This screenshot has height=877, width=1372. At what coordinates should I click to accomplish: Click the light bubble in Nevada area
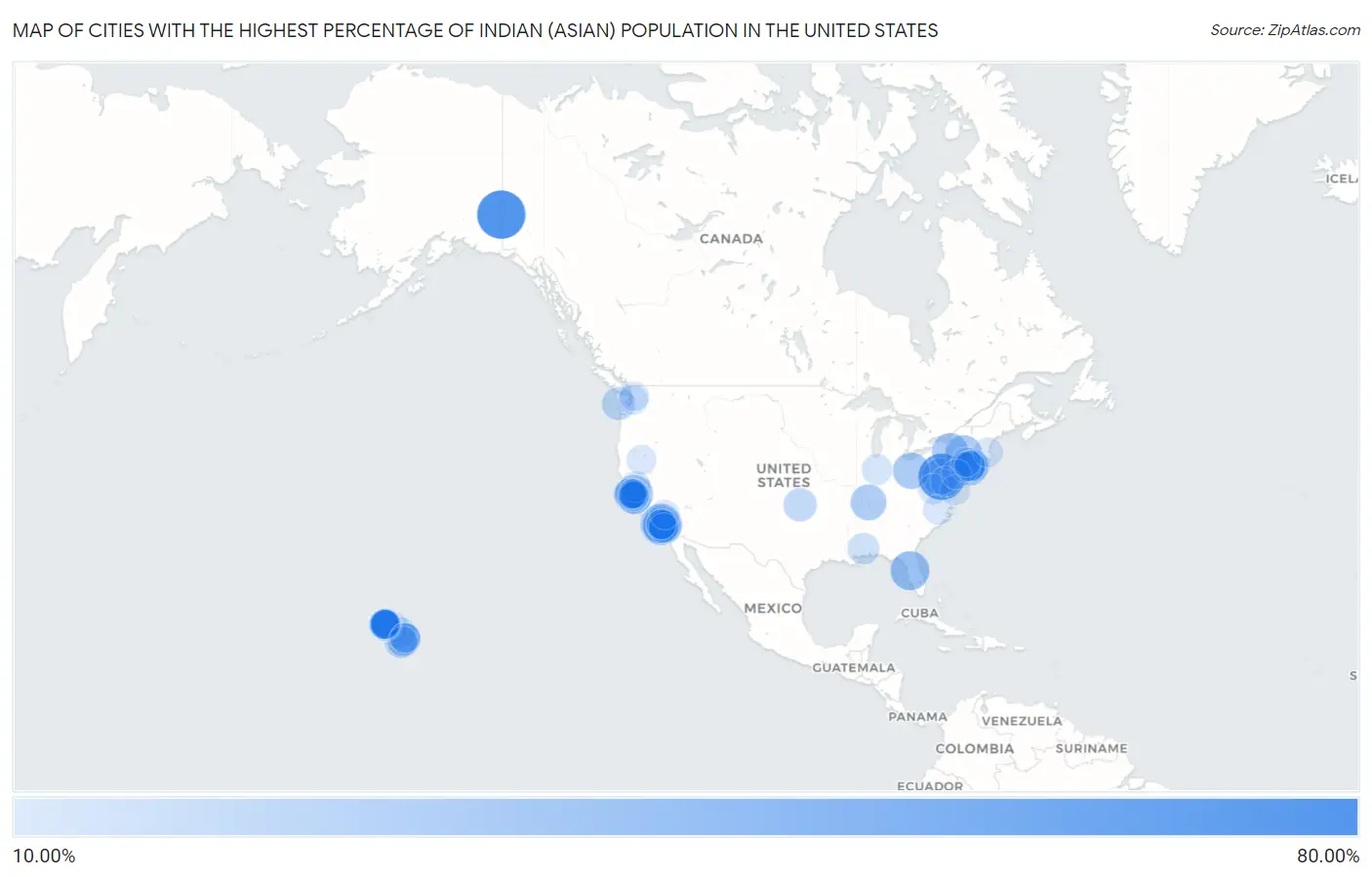tap(641, 459)
